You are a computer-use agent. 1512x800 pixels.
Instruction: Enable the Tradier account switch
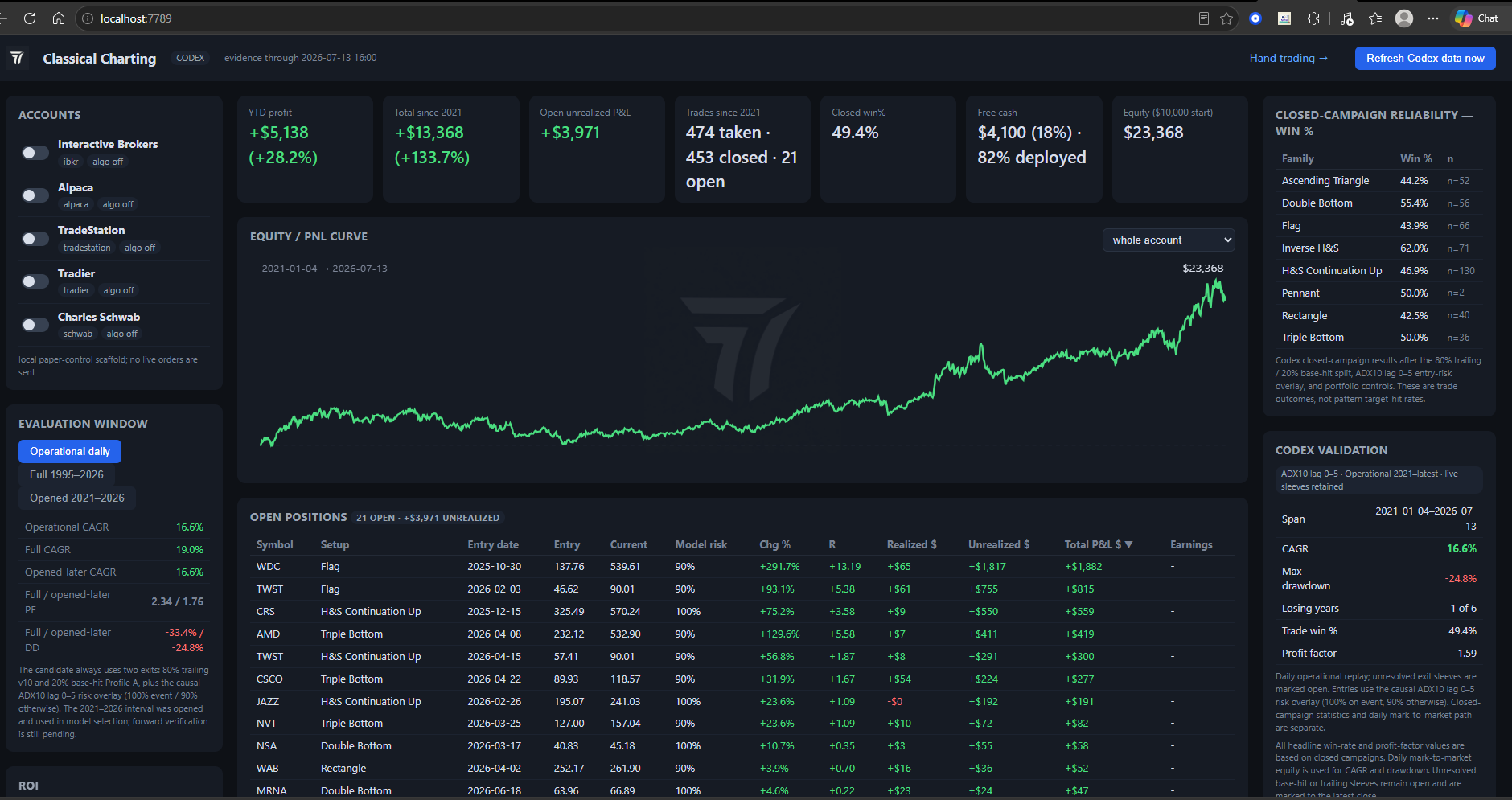tap(35, 281)
